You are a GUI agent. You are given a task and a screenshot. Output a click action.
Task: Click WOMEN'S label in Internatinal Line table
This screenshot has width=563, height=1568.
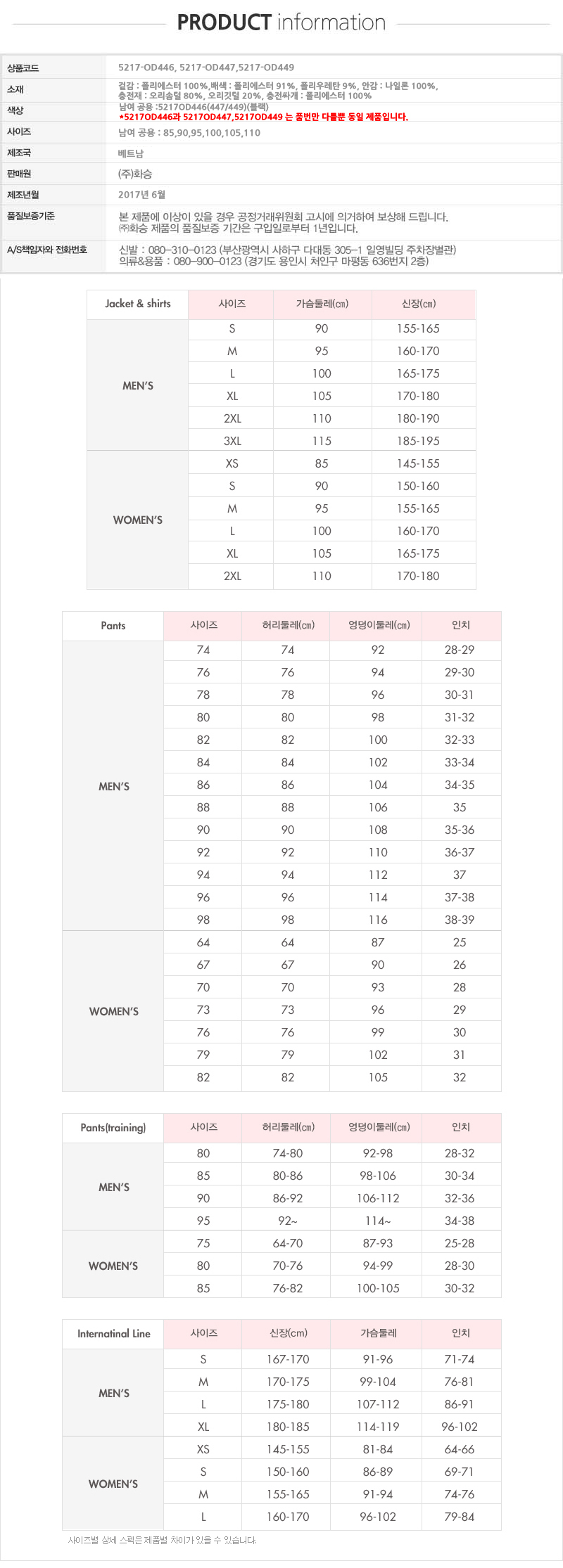click(x=113, y=1484)
